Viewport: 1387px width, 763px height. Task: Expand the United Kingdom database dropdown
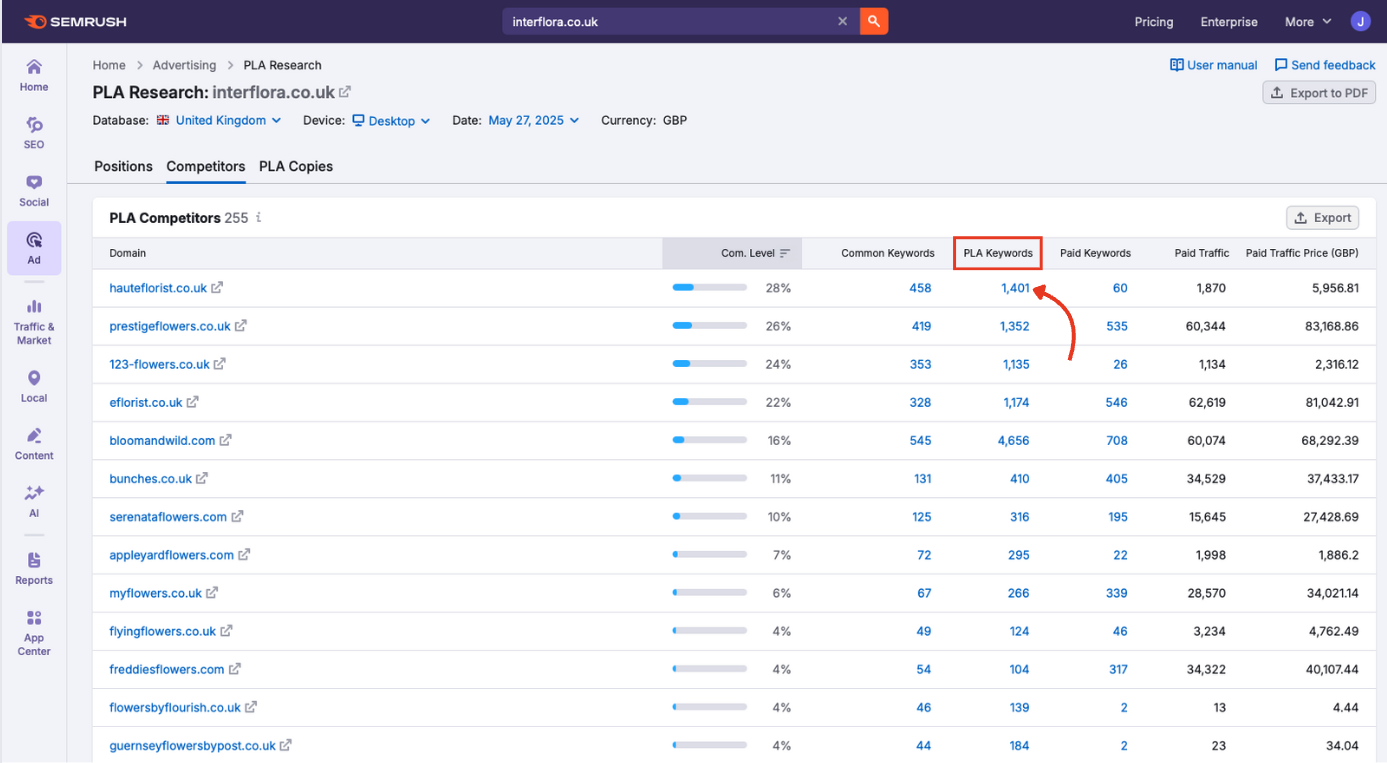[219, 120]
